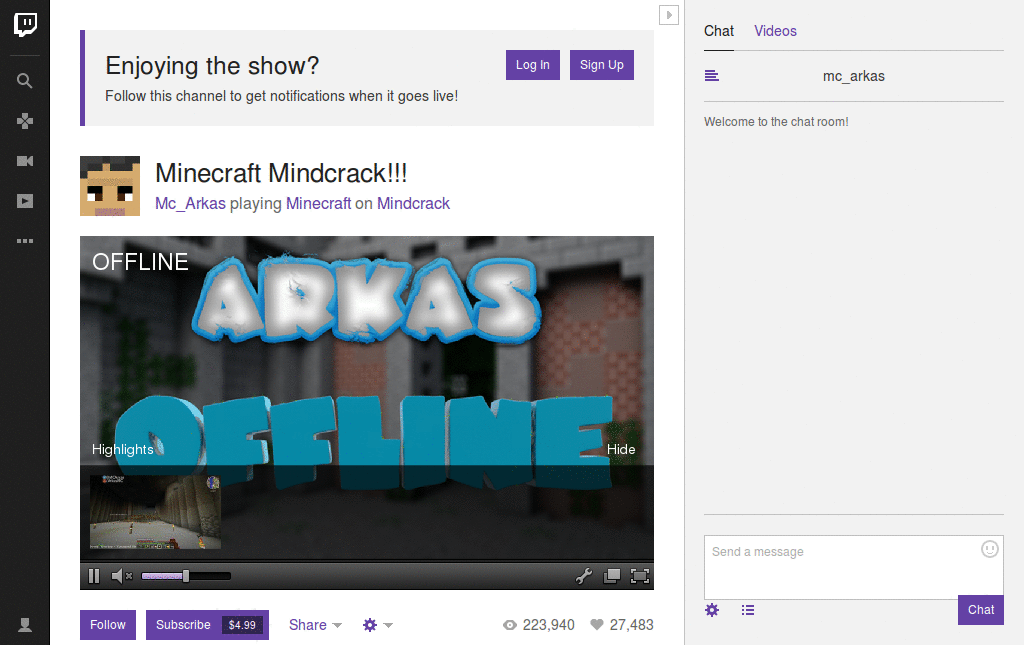This screenshot has width=1024, height=645.
Task: Open channels via the video camera sidebar icon
Action: (25, 161)
